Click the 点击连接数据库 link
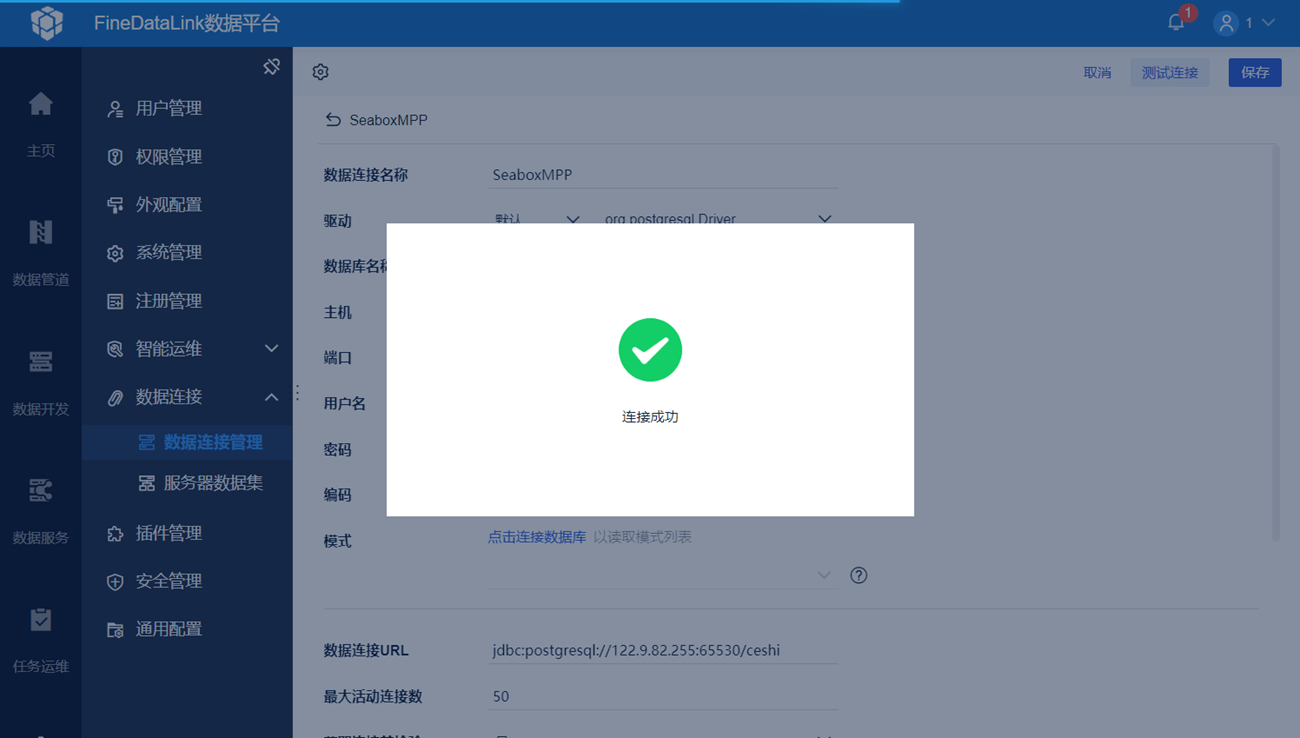Screen dimensions: 1300x738 pos(537,537)
